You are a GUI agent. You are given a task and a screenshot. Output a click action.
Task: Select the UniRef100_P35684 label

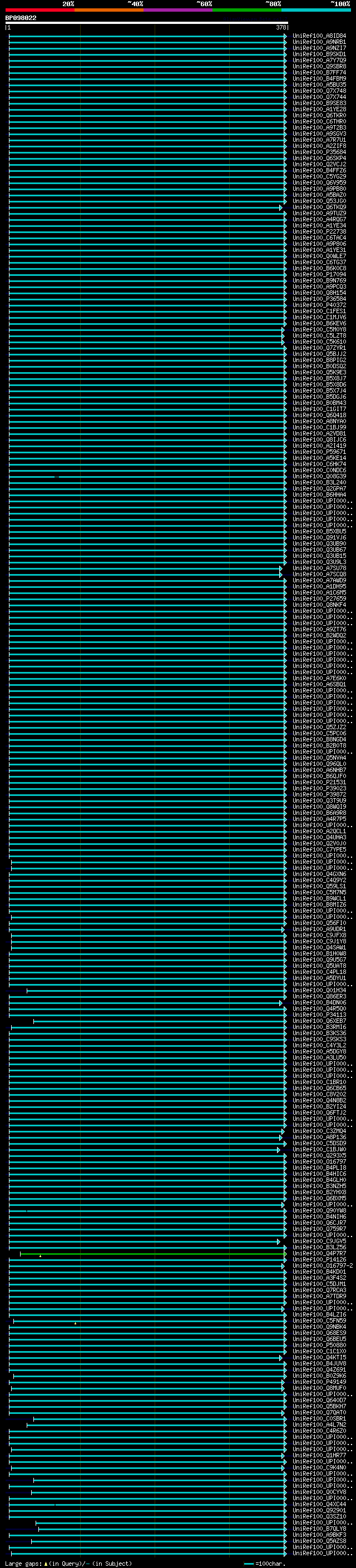point(319,152)
